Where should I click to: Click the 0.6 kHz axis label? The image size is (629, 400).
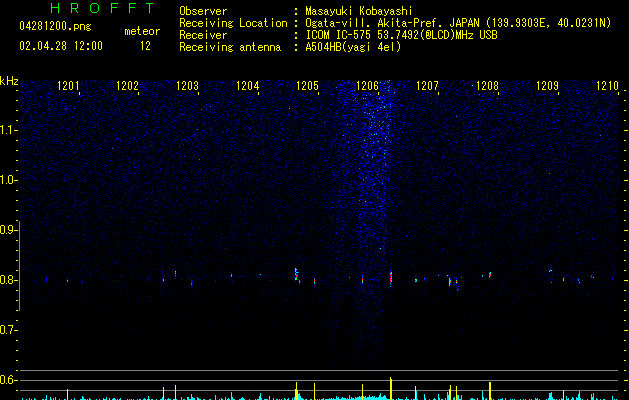pyautogui.click(x=8, y=380)
